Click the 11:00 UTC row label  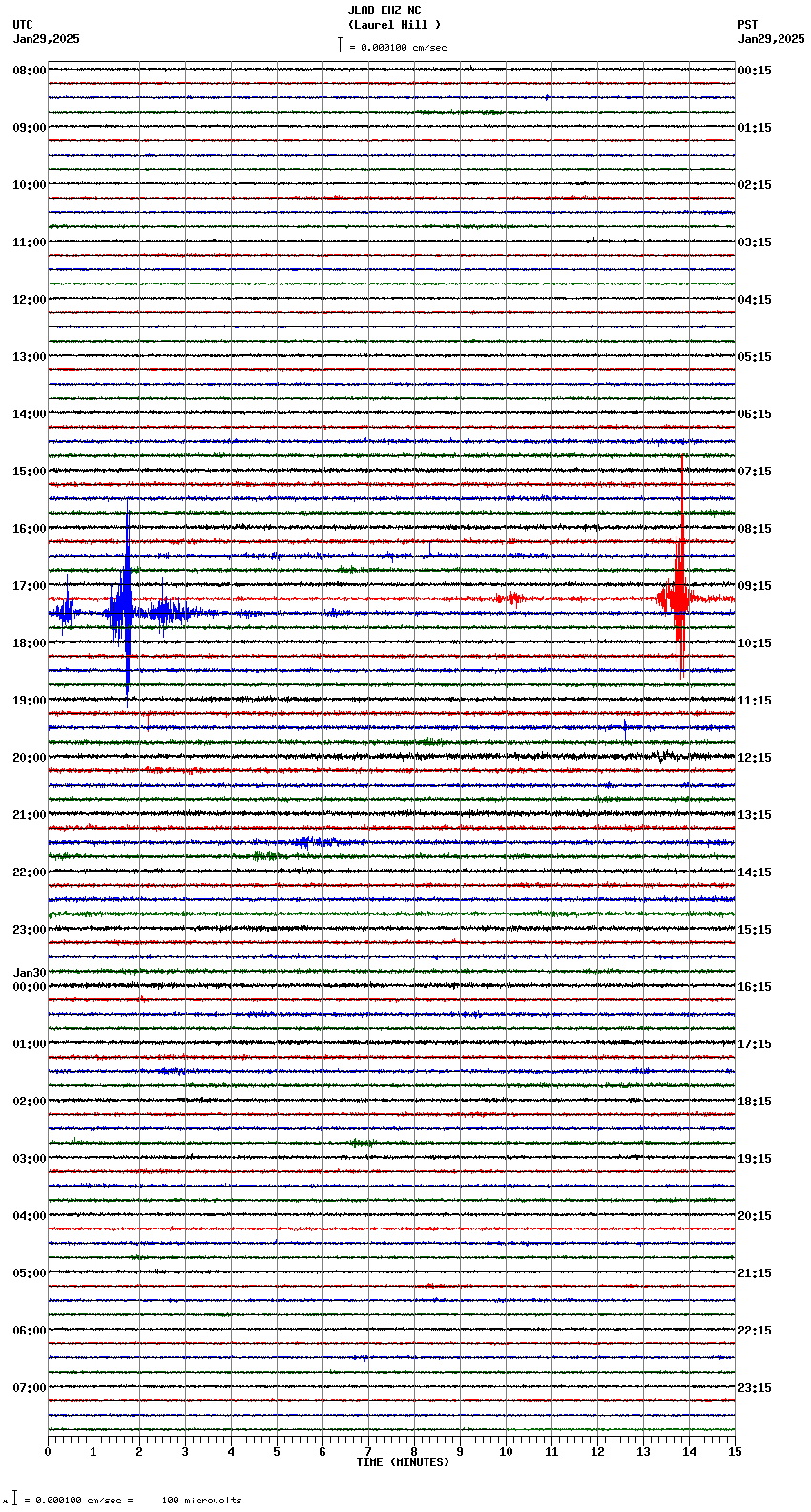30,242
